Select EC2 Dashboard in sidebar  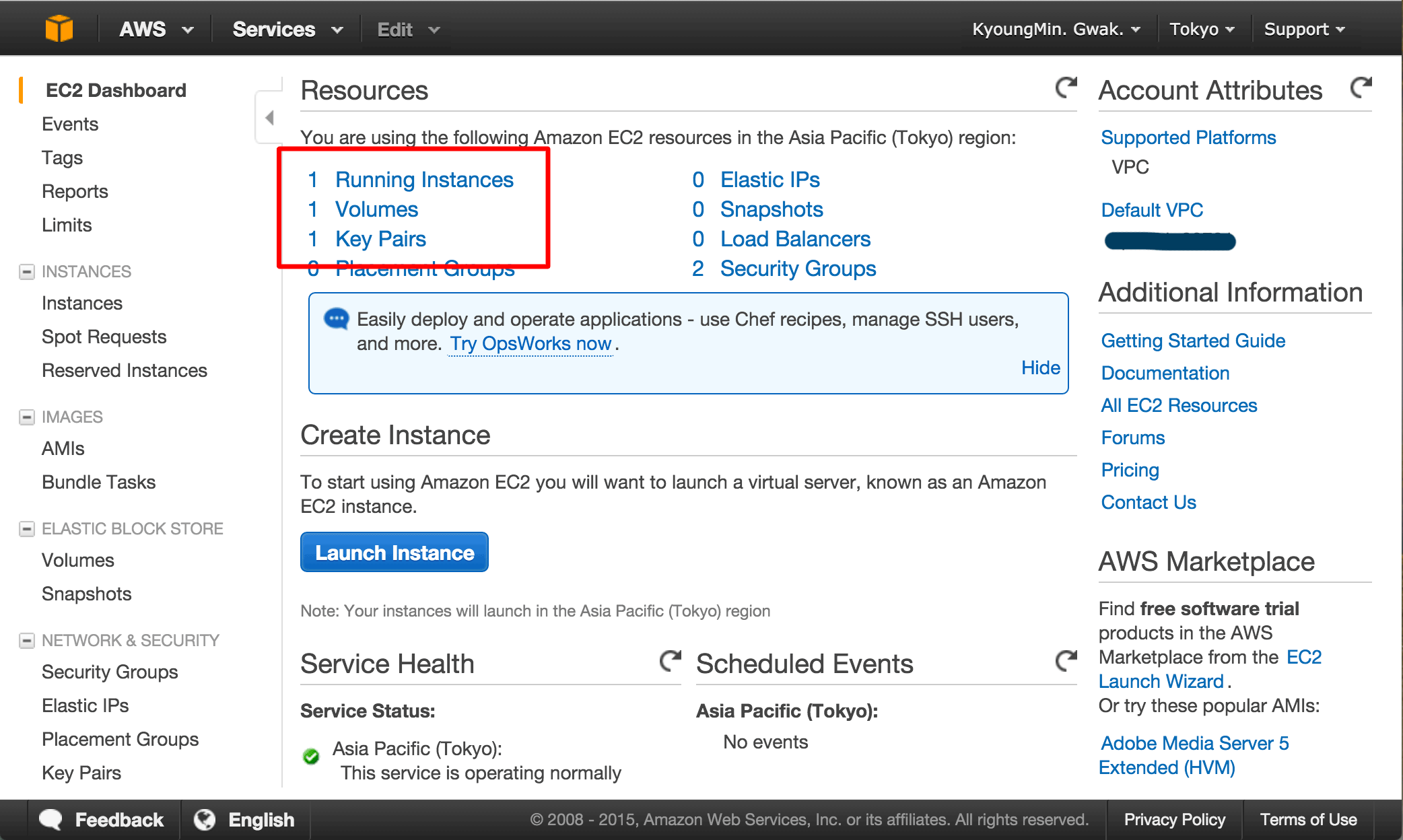(x=116, y=90)
